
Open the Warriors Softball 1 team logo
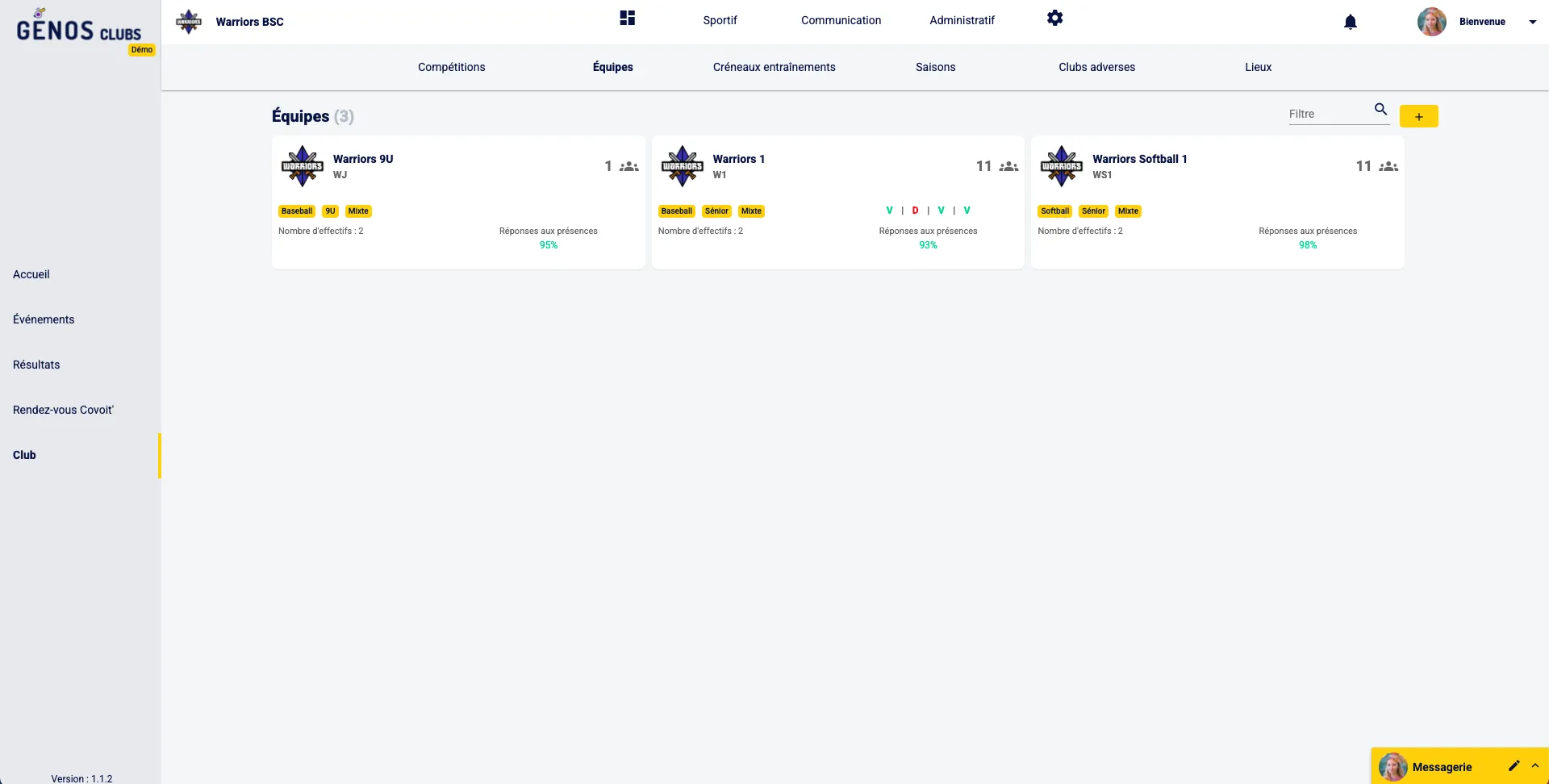coord(1061,166)
